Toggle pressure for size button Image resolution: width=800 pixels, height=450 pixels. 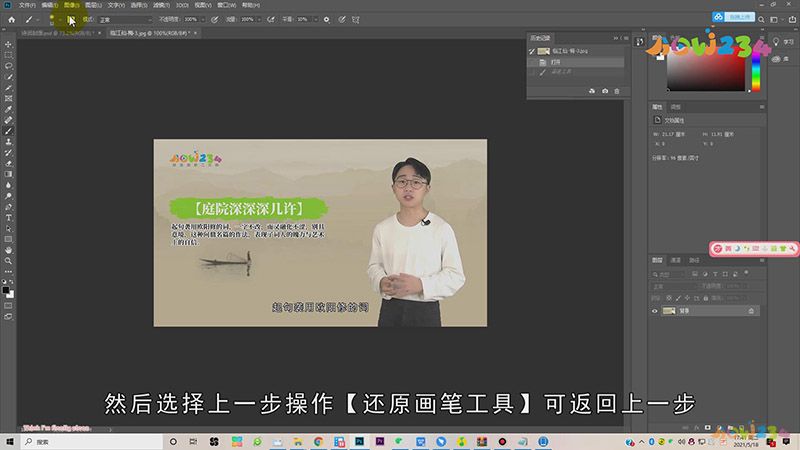(x=342, y=19)
